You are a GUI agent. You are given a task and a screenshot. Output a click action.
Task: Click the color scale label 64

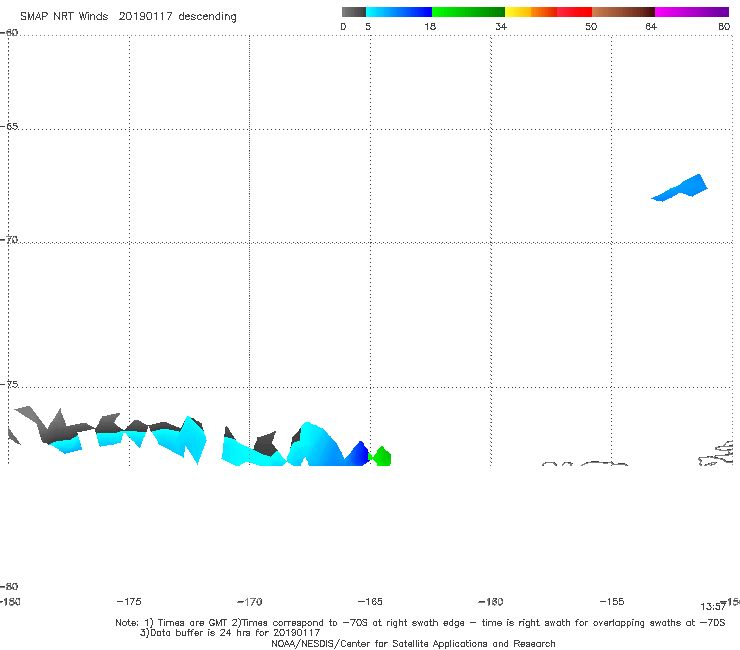tap(651, 26)
